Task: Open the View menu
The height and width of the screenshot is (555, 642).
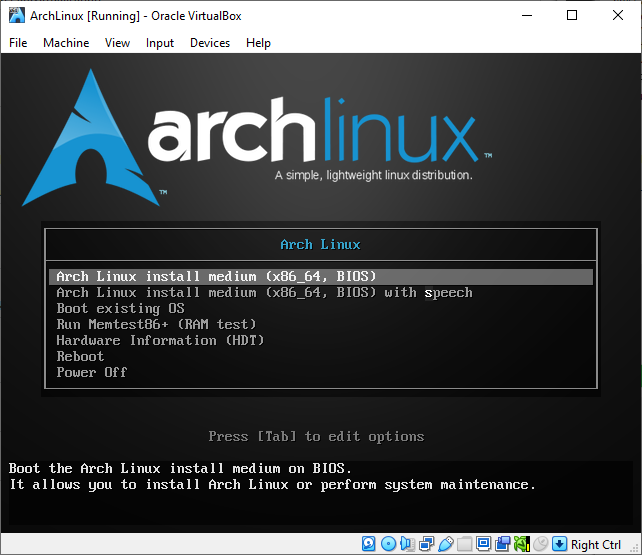Action: coord(118,43)
